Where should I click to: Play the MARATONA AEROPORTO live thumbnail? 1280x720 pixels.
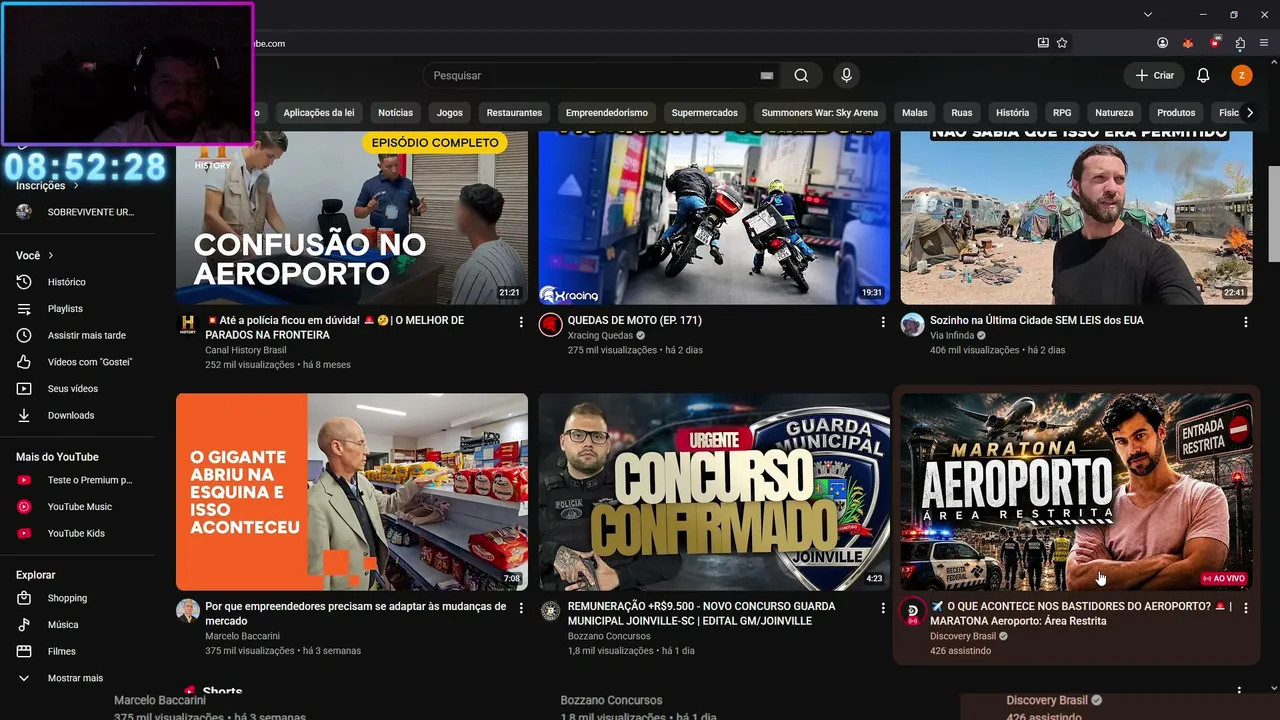(1076, 491)
